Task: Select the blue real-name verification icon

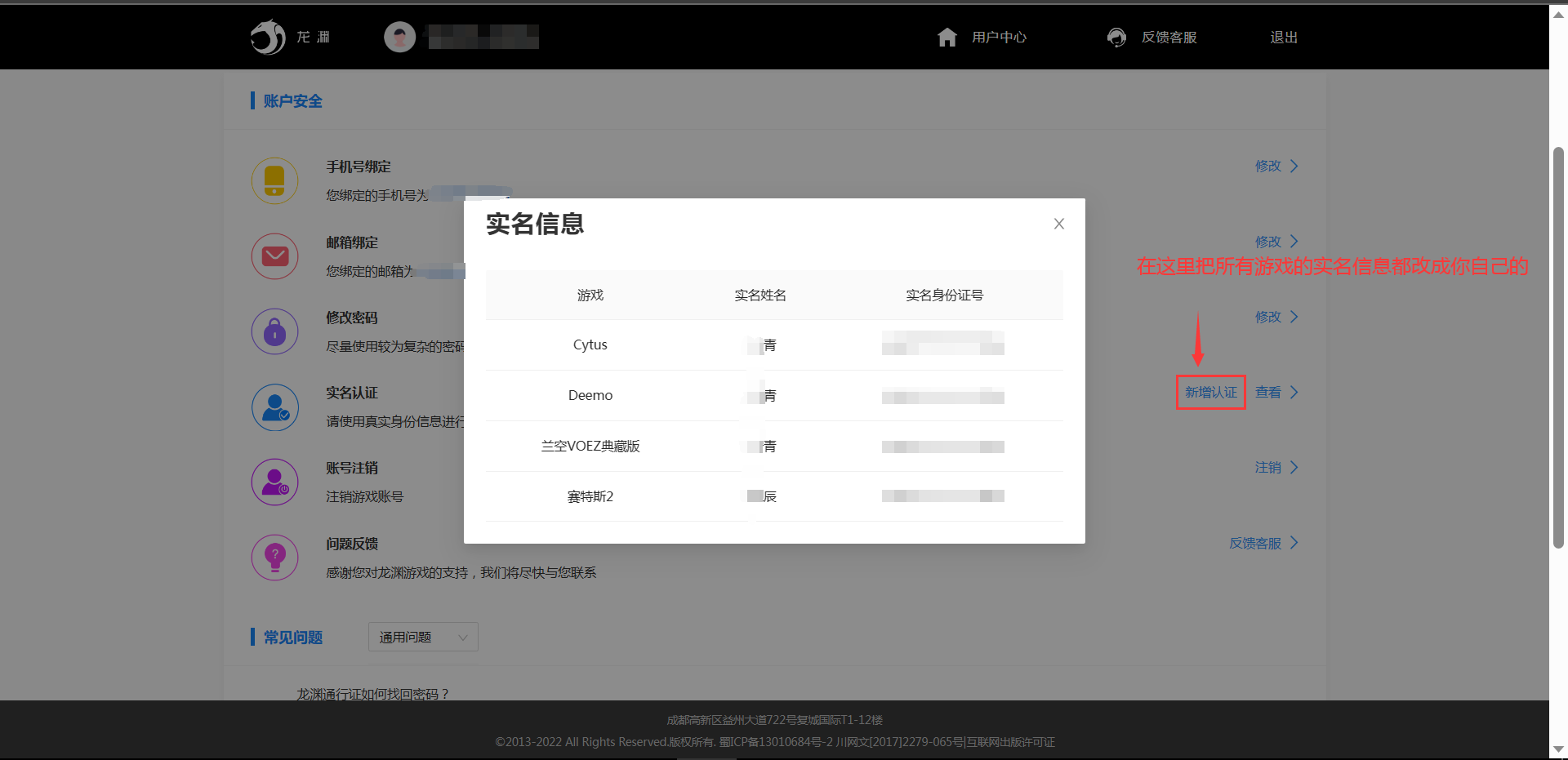Action: point(274,407)
